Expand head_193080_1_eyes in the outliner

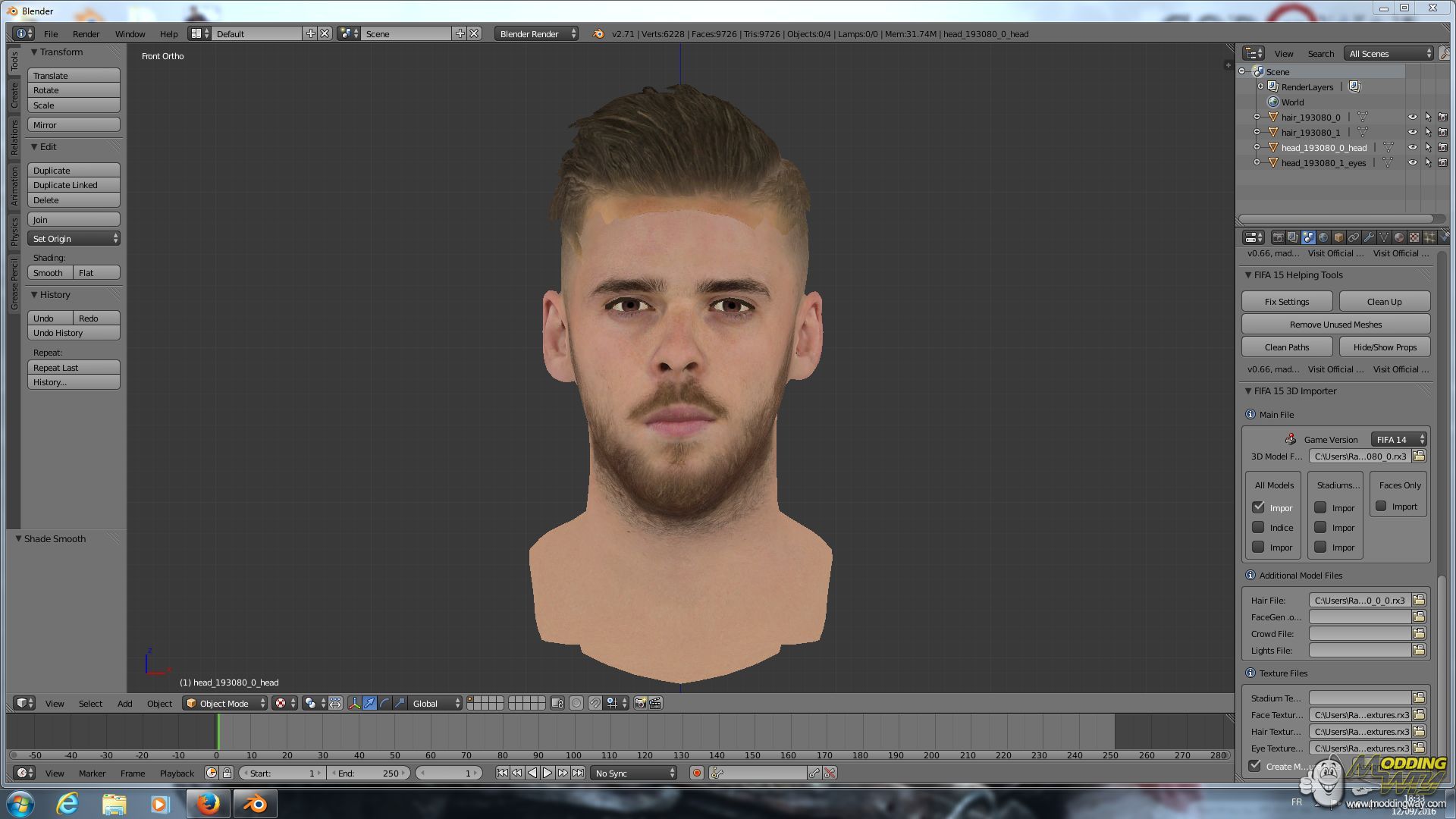(x=1257, y=163)
